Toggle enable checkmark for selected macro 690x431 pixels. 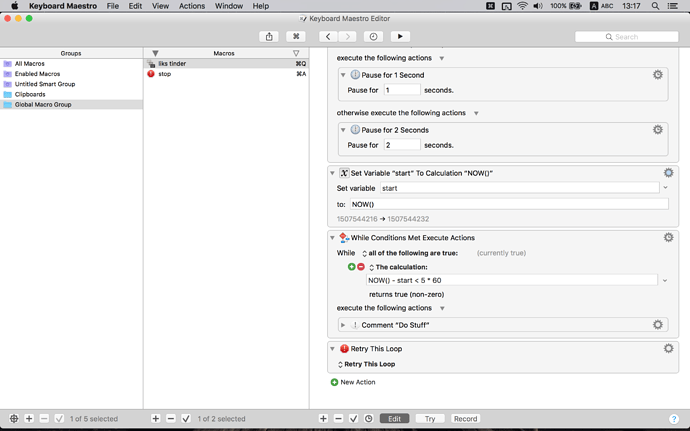coord(186,419)
